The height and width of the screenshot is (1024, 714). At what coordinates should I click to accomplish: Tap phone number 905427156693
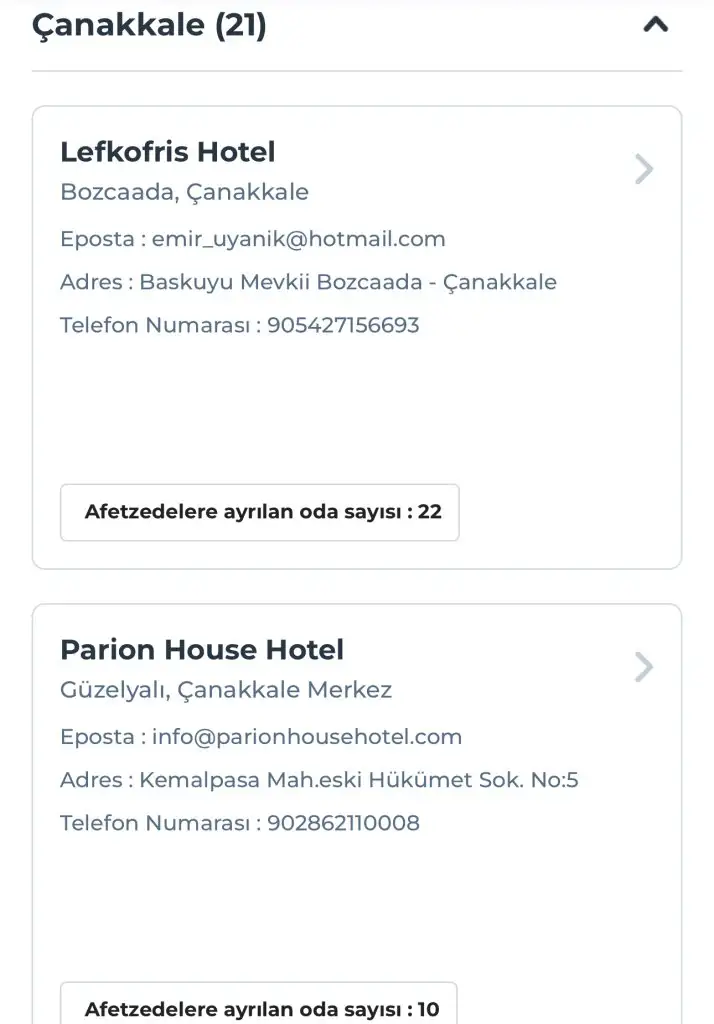pos(343,325)
